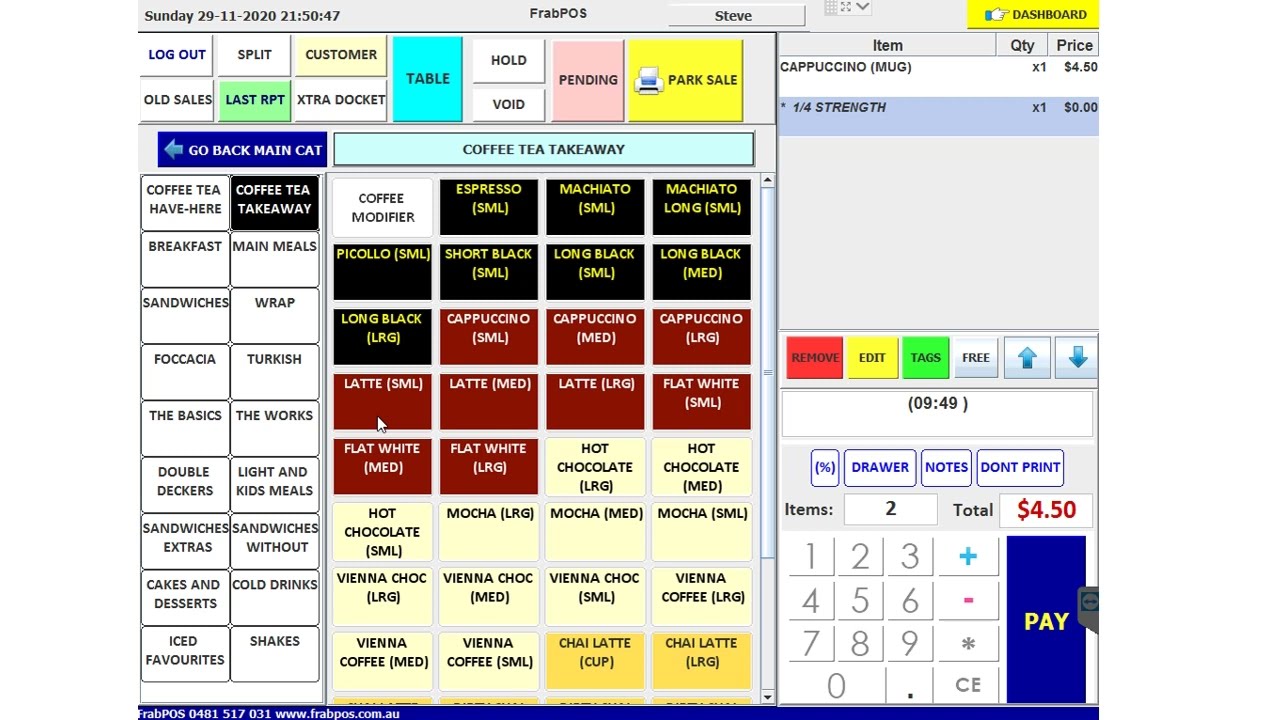Screen dimensions: 1280x720
Task: Add Cappuccino (MED) to order
Action: (595, 337)
